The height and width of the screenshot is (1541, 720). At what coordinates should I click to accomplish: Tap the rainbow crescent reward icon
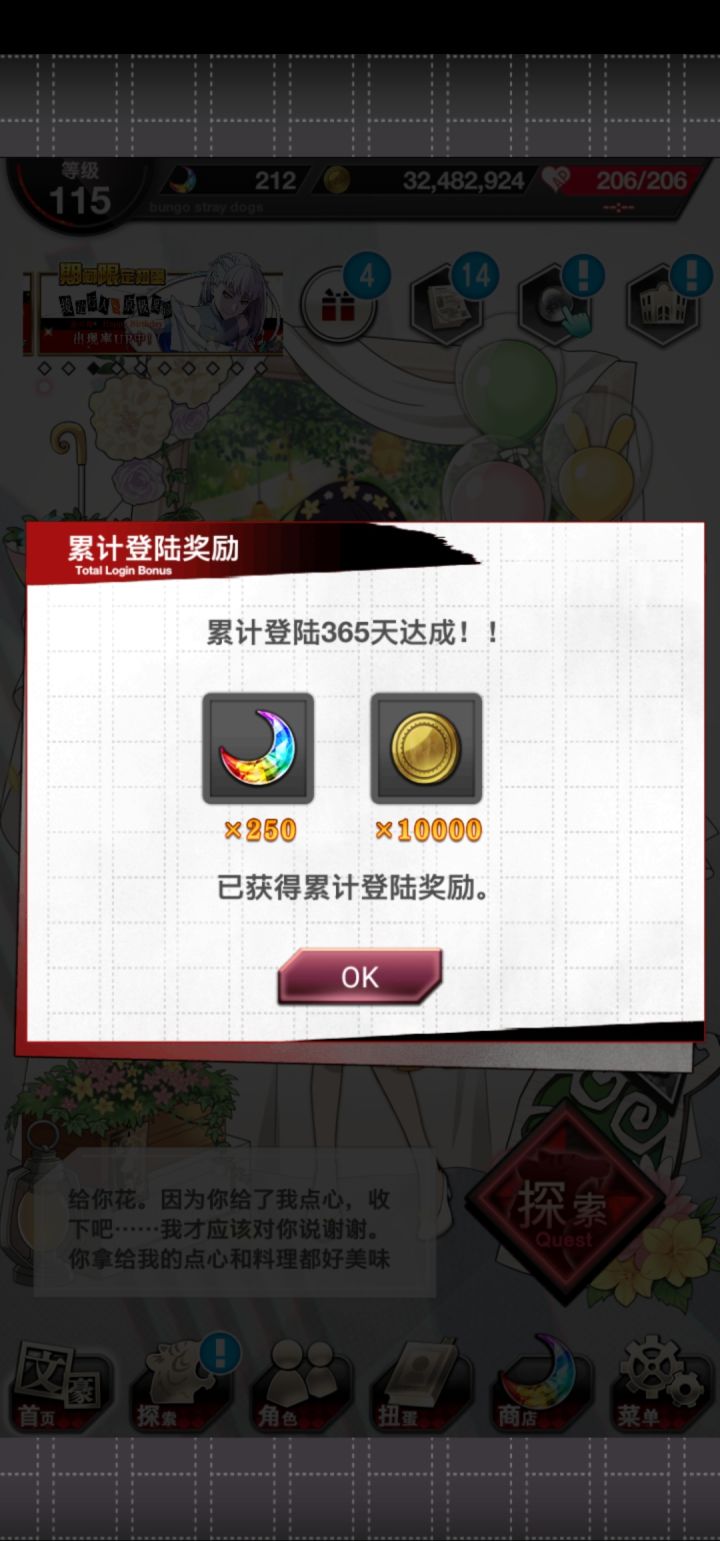[258, 748]
